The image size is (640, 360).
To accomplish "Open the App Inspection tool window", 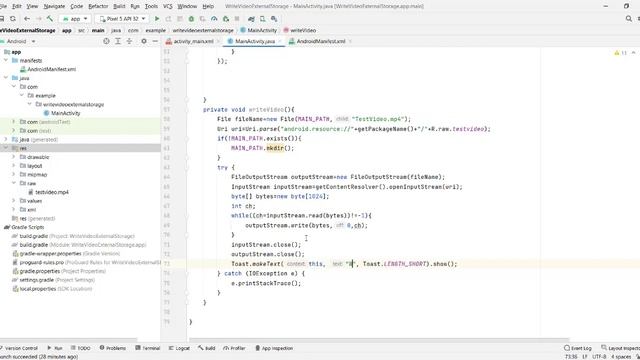I will coord(274,348).
